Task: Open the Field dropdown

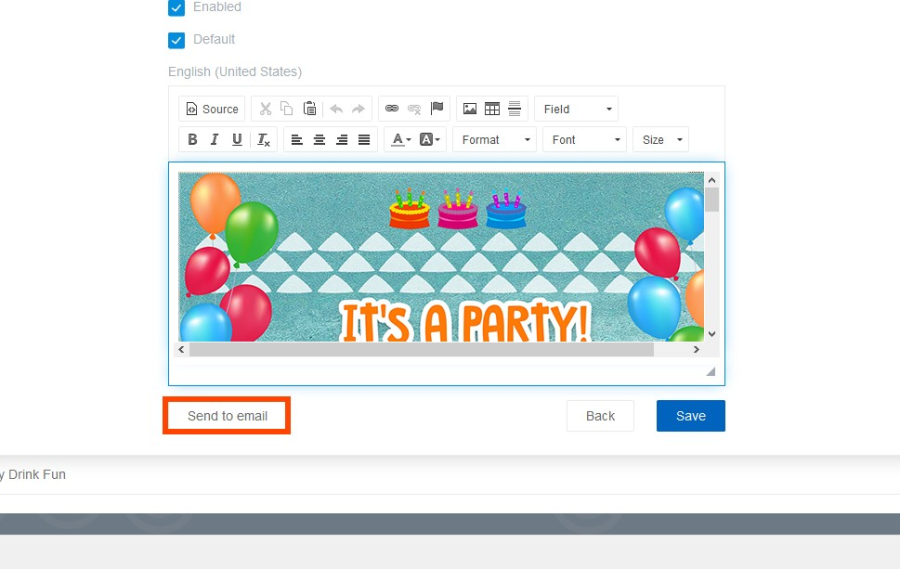Action: 576,109
